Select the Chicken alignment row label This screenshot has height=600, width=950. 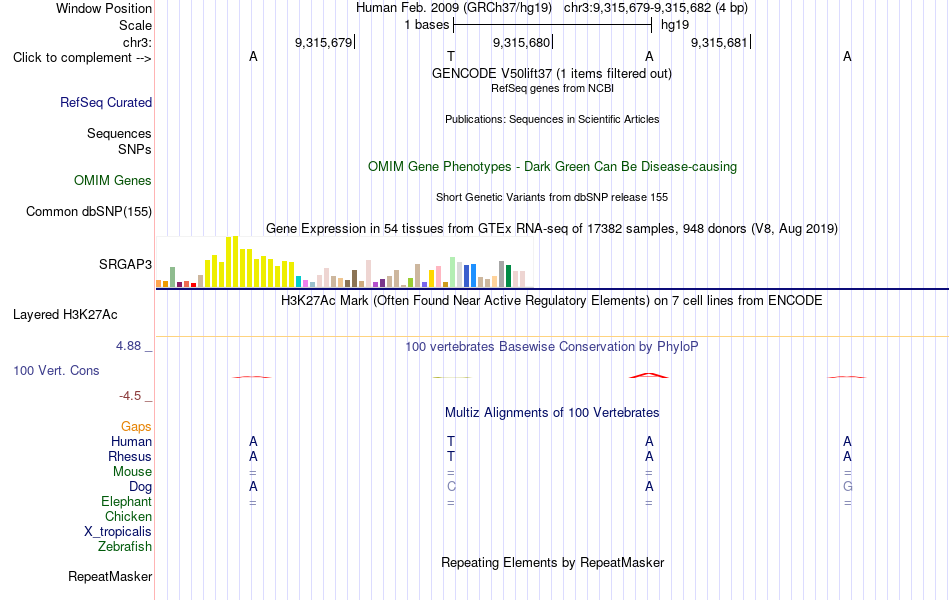coord(128,516)
